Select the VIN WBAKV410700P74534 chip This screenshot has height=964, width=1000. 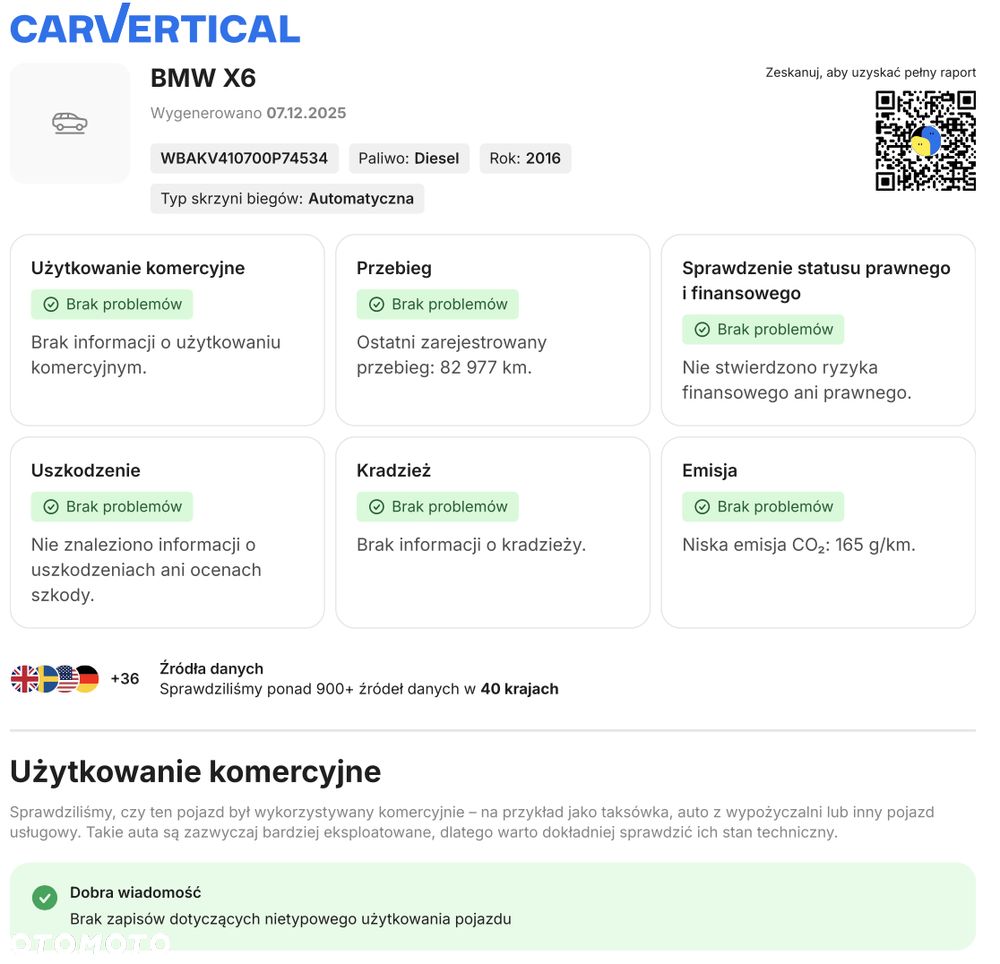pos(244,158)
